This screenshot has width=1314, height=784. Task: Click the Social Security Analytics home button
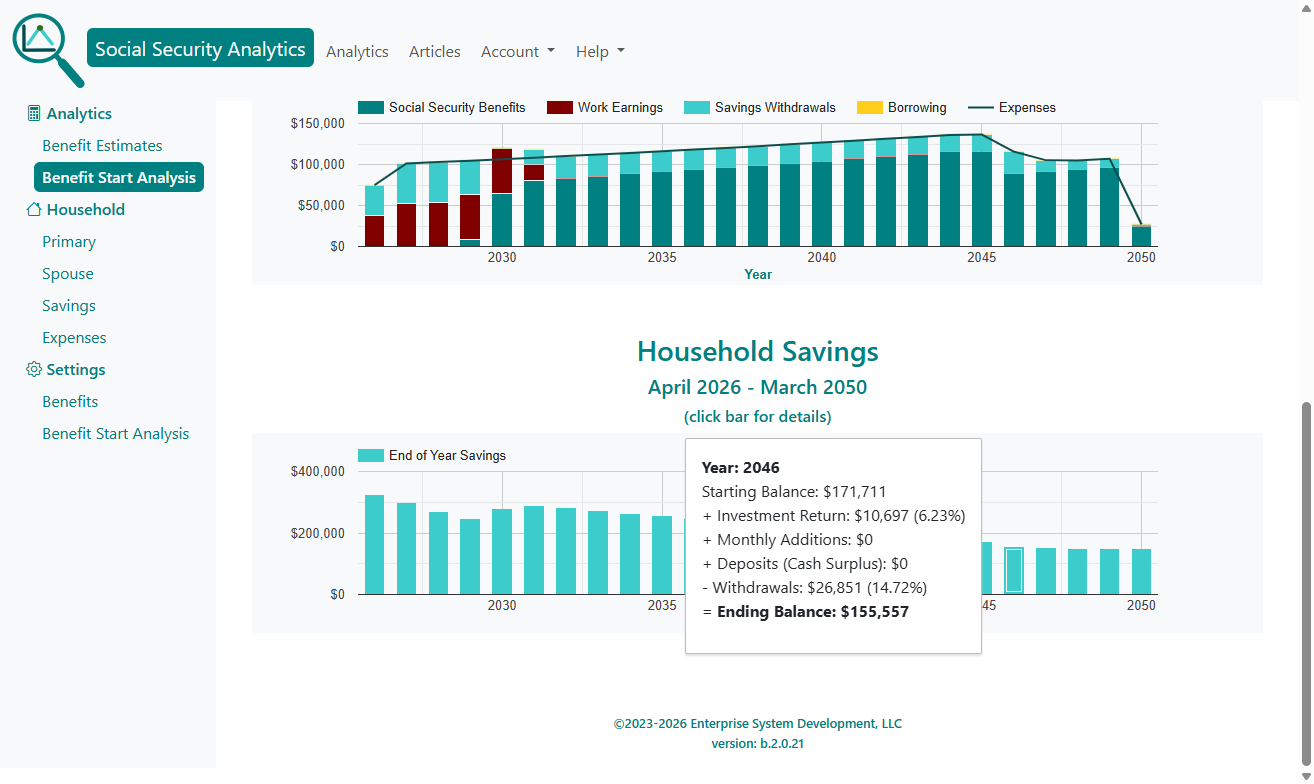coord(200,47)
